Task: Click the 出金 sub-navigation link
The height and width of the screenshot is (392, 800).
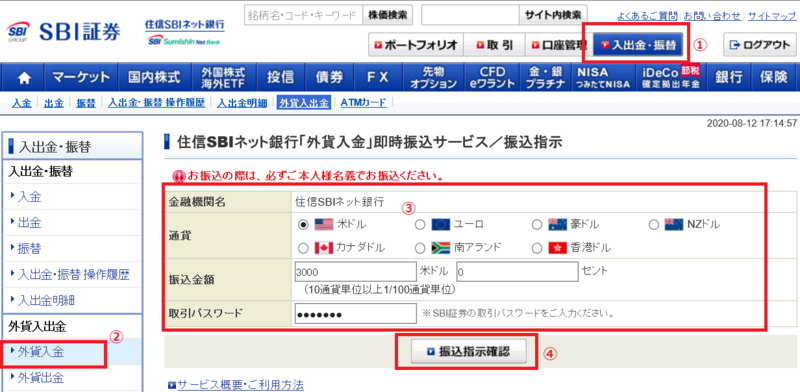Action: (54, 103)
